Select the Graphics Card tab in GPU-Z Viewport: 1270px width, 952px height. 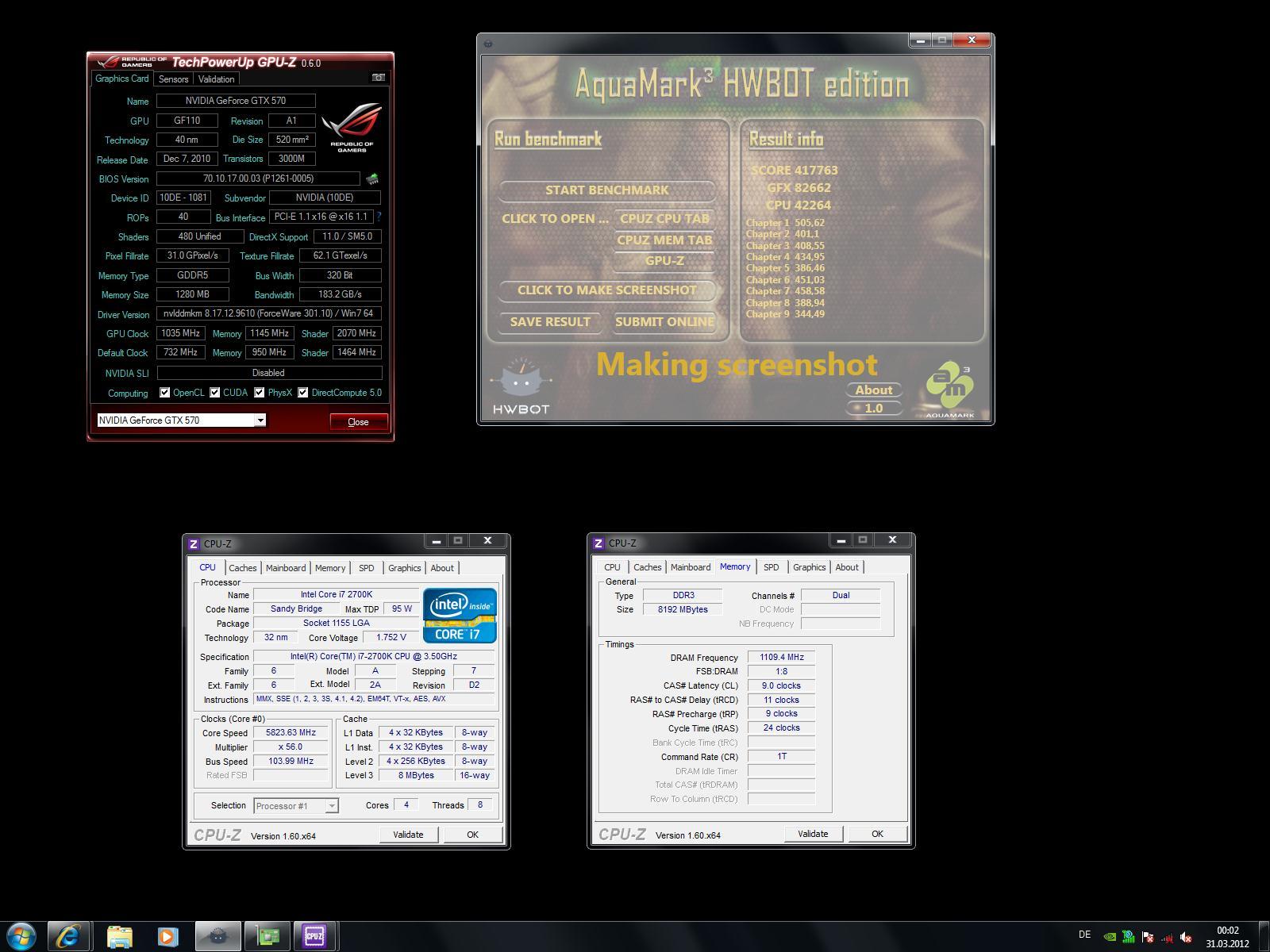pyautogui.click(x=122, y=79)
